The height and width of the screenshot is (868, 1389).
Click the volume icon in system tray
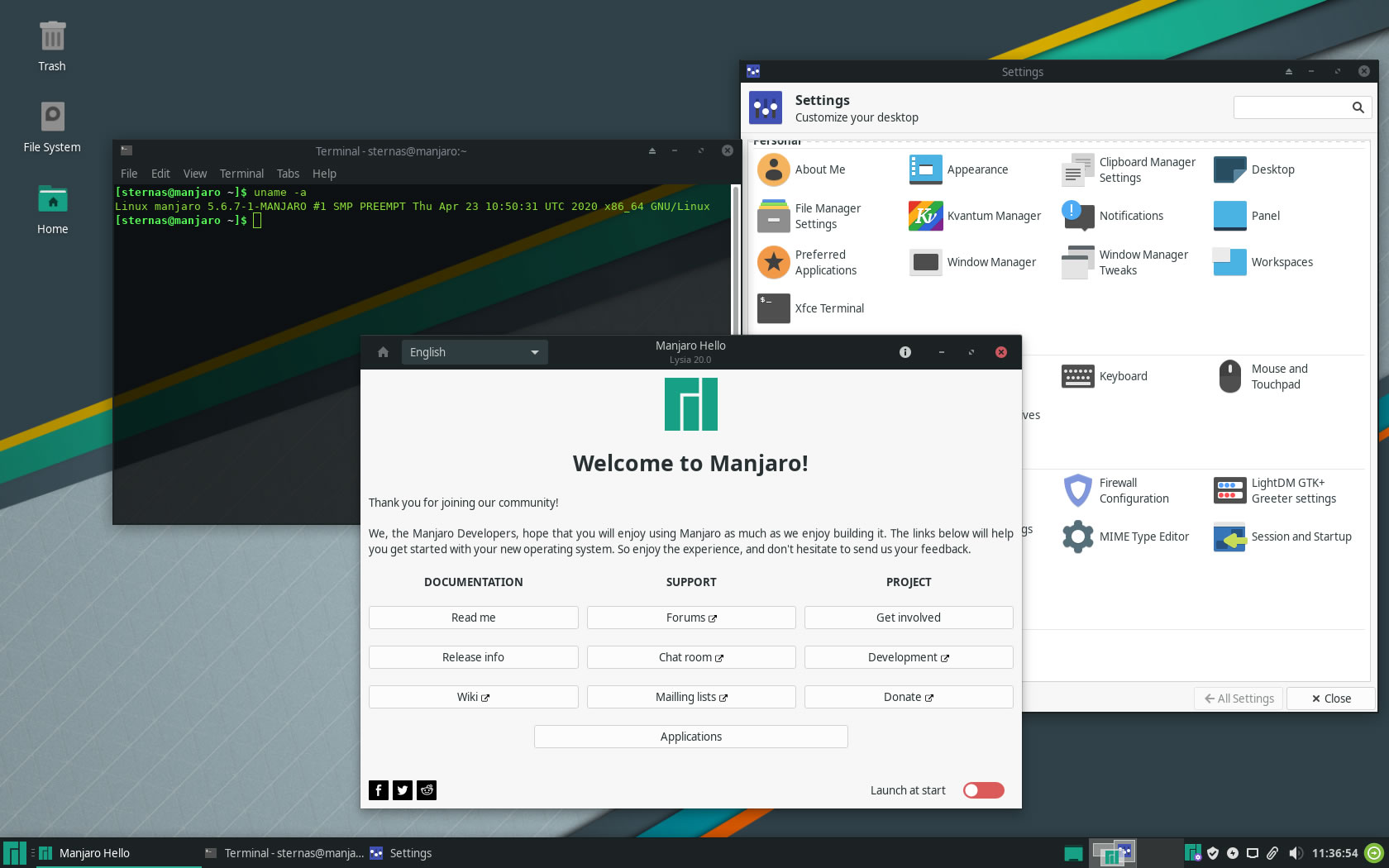[x=1296, y=853]
